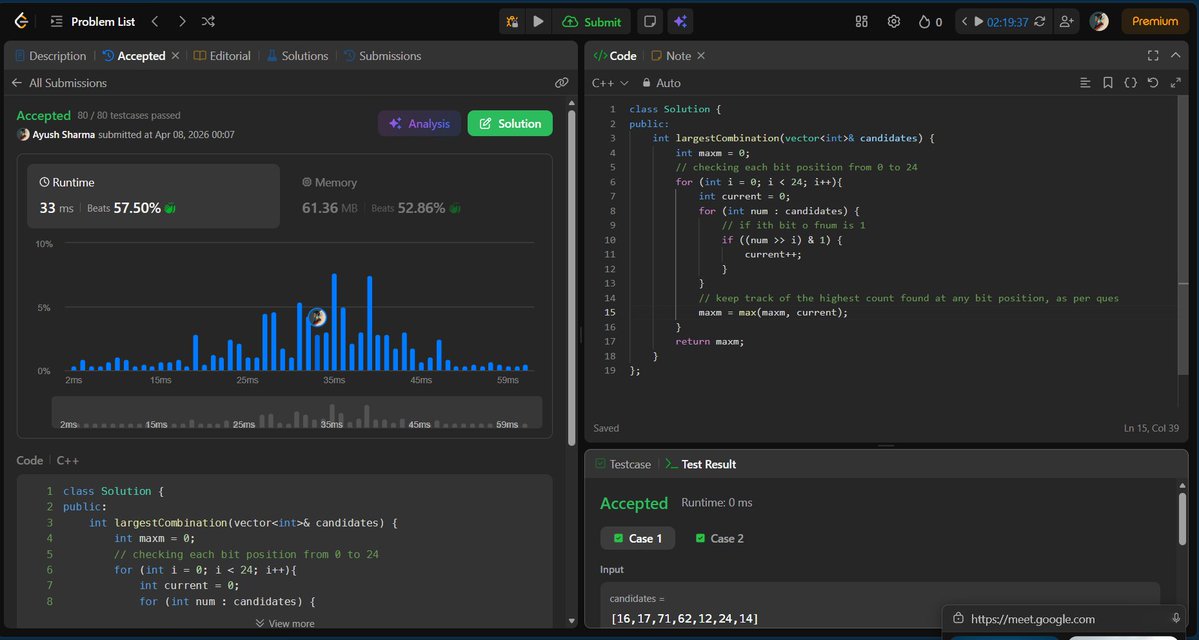Image resolution: width=1199 pixels, height=640 pixels.
Task: Open the AI sparkle assistant icon
Action: click(x=680, y=21)
